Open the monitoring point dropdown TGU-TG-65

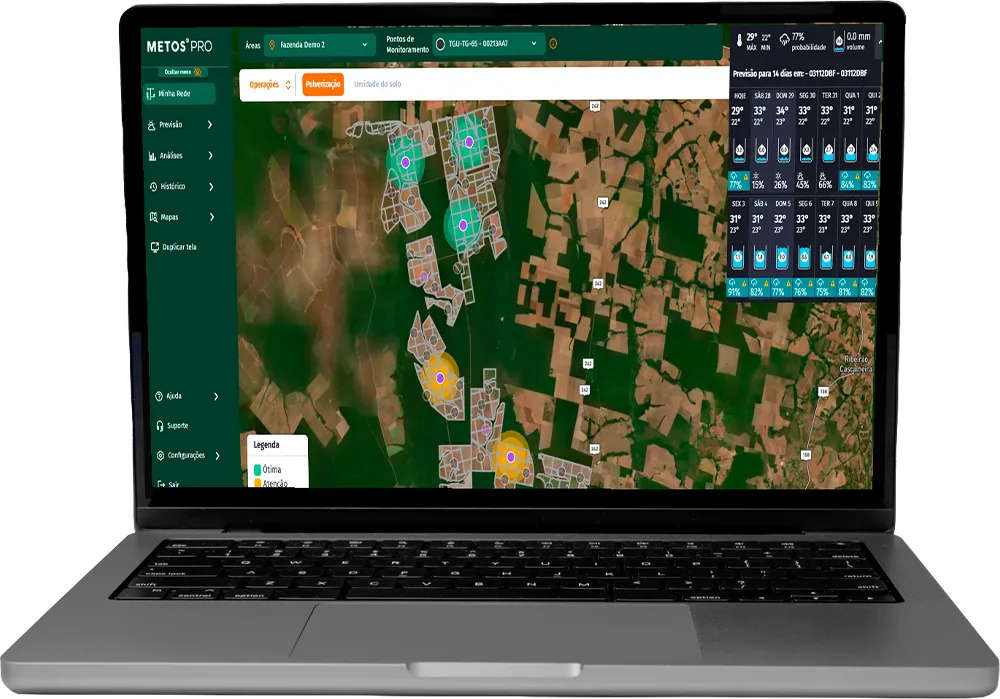pyautogui.click(x=488, y=44)
